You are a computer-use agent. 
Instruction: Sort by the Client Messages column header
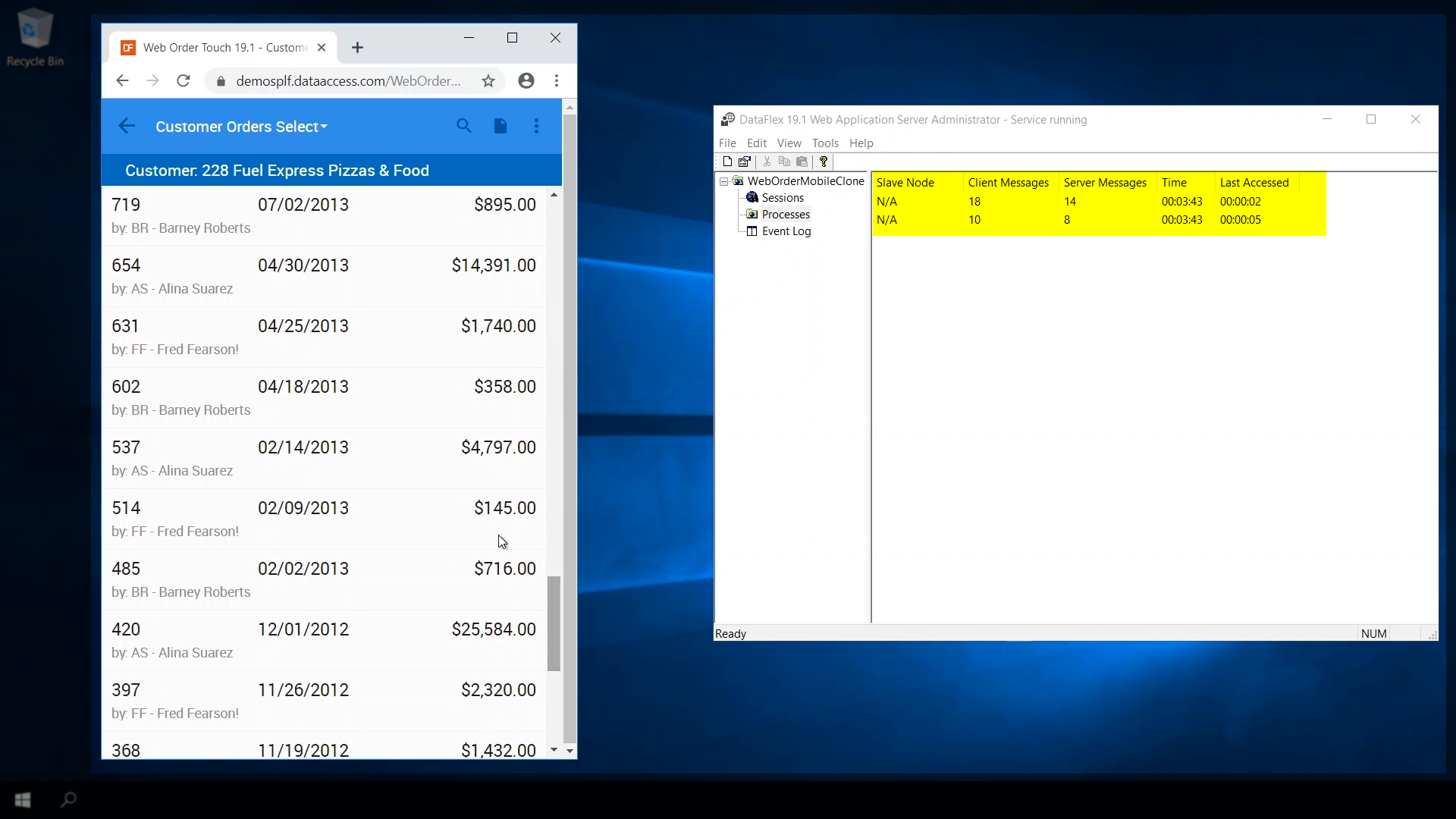pos(1008,183)
